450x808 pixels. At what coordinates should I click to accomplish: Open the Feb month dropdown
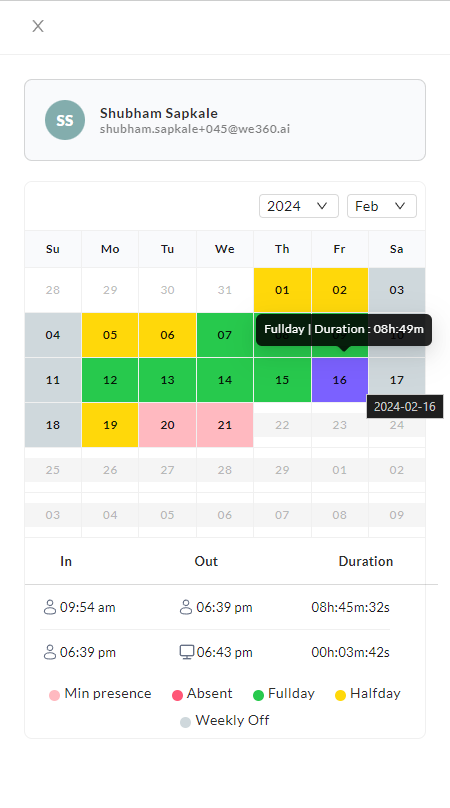tap(381, 206)
